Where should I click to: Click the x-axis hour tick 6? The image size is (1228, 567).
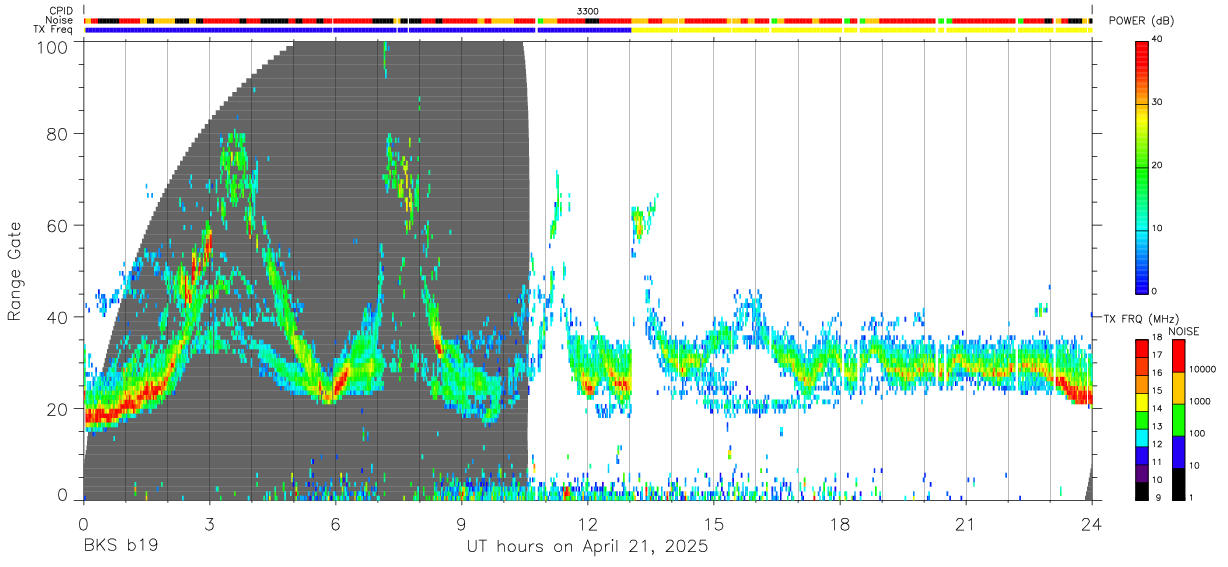point(335,523)
